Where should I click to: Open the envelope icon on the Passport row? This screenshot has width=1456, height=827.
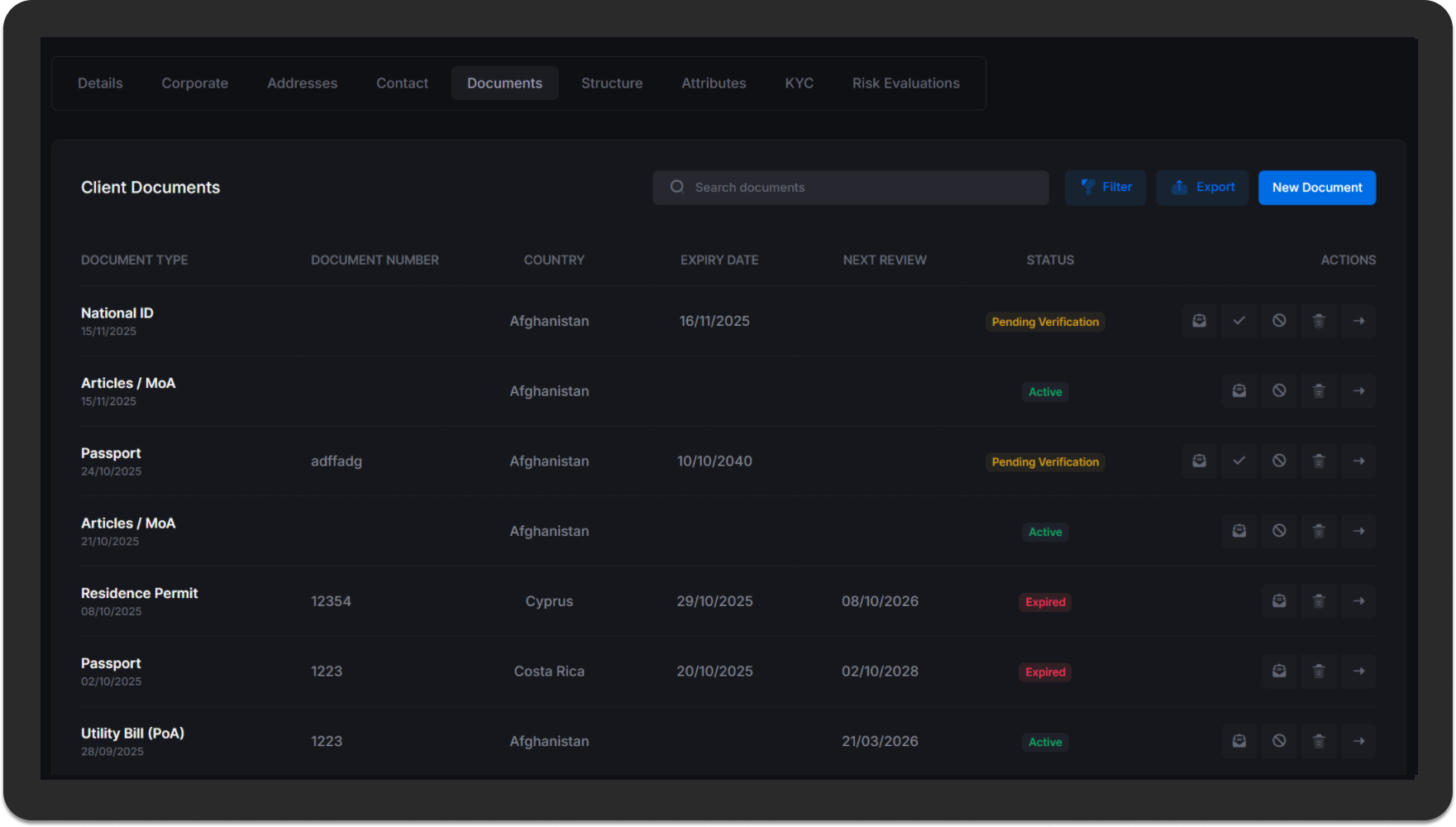[x=1199, y=461]
